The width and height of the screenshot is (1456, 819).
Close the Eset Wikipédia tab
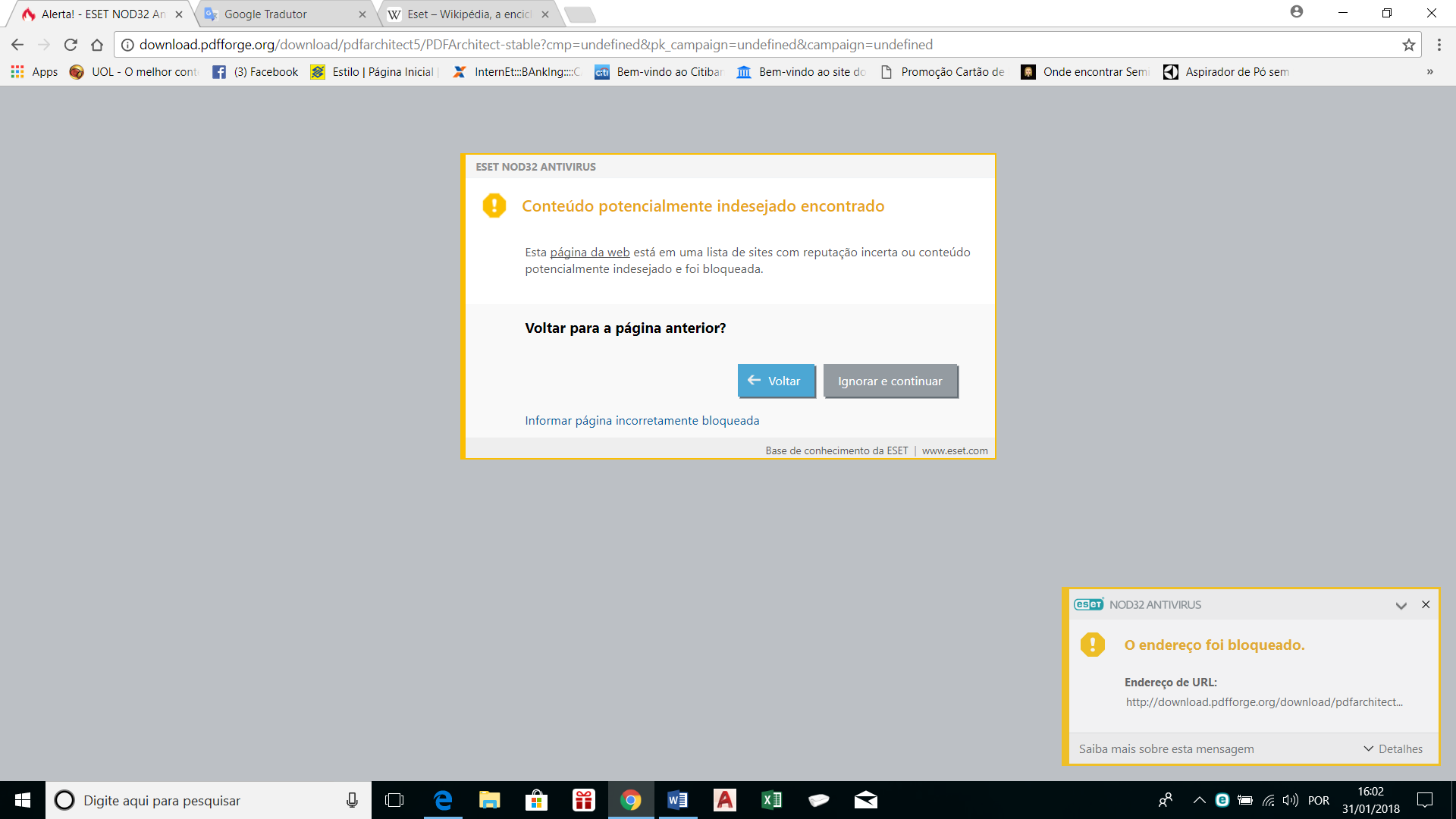545,14
